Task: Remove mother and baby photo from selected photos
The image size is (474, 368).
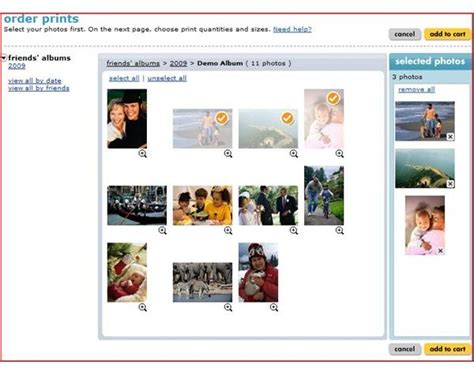Action: pos(440,251)
